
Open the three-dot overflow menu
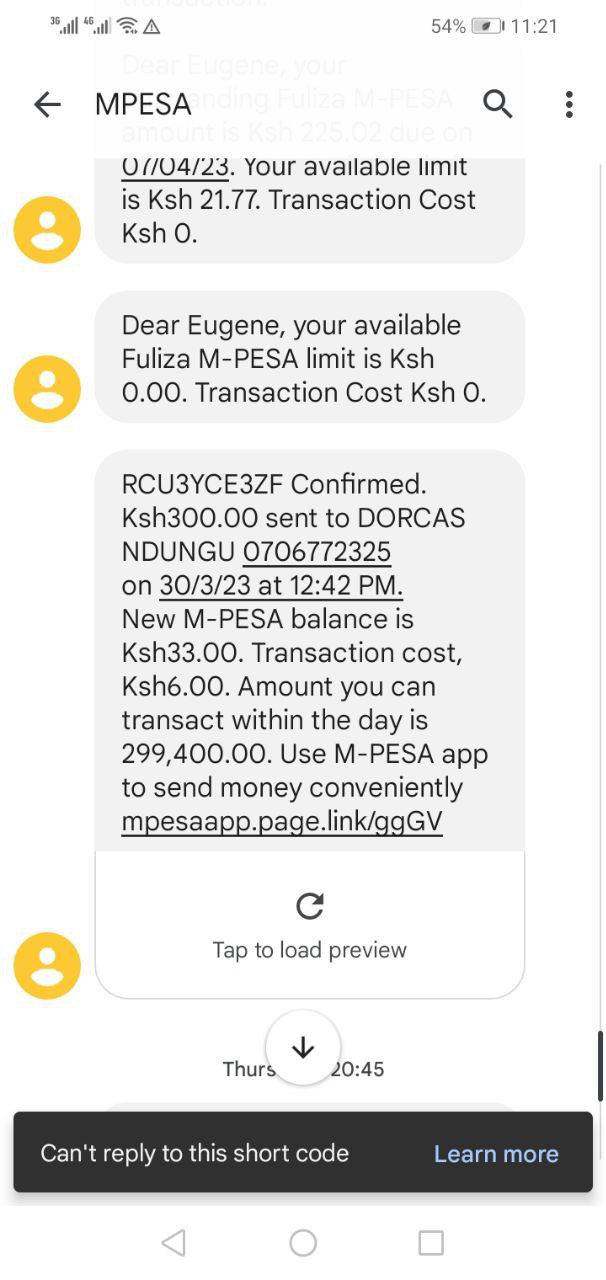[569, 104]
